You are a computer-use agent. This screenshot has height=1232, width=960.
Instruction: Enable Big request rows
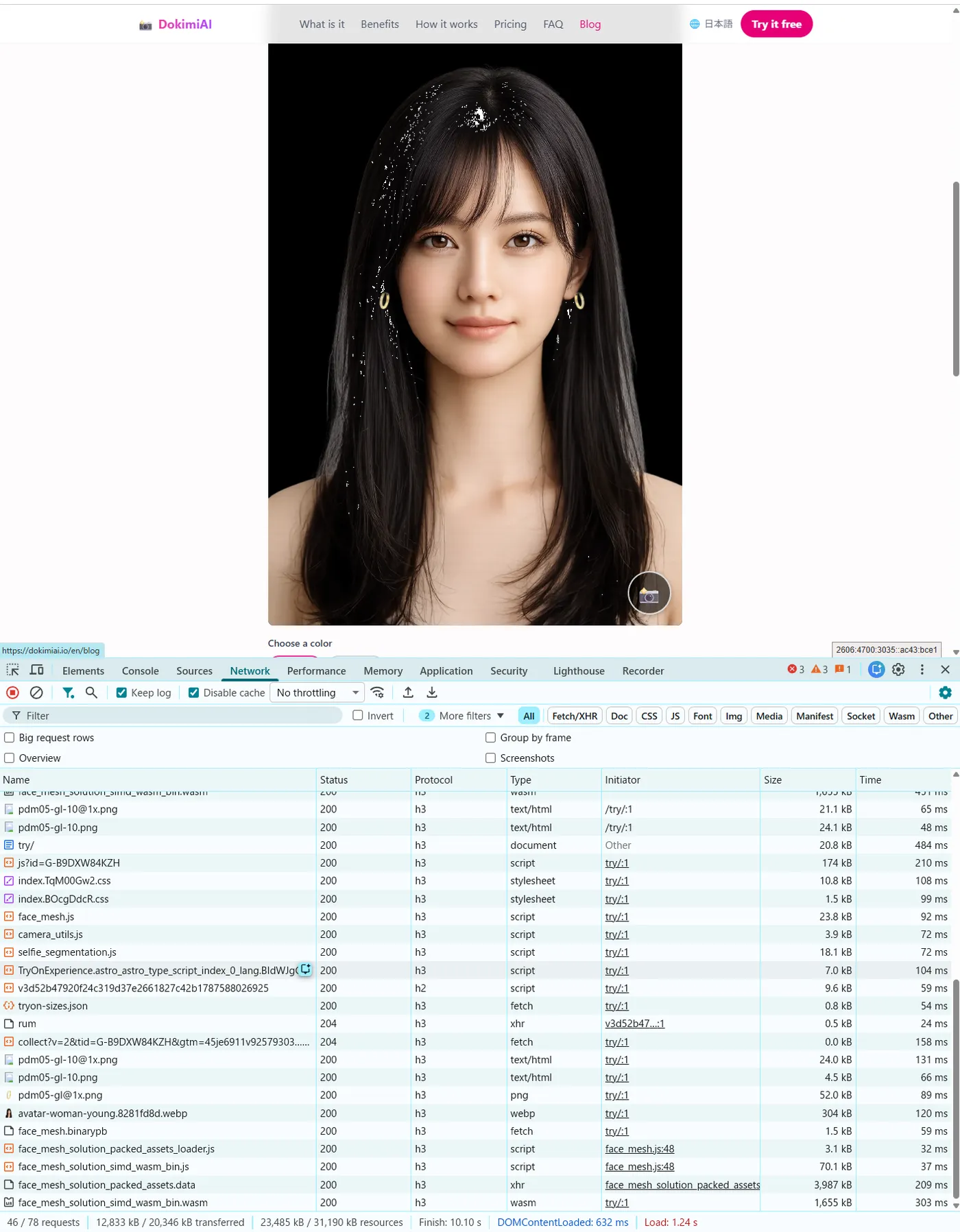coord(10,738)
